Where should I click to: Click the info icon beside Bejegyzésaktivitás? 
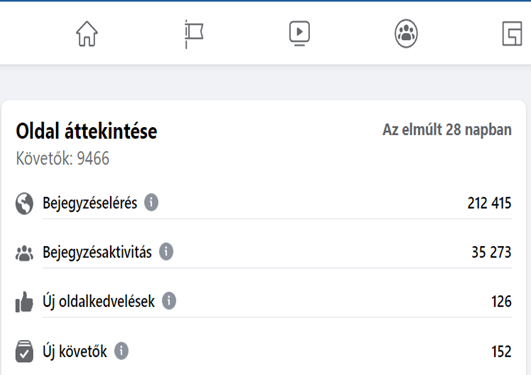(166, 252)
